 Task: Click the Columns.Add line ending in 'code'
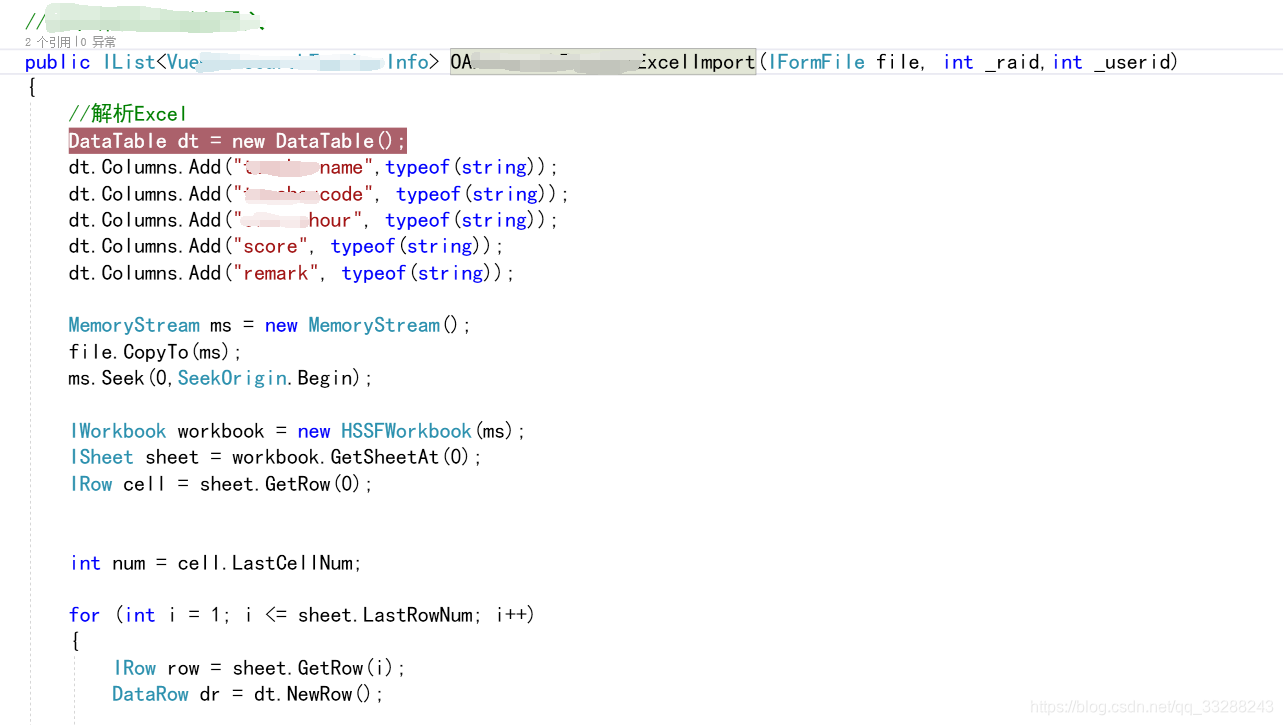tap(319, 194)
